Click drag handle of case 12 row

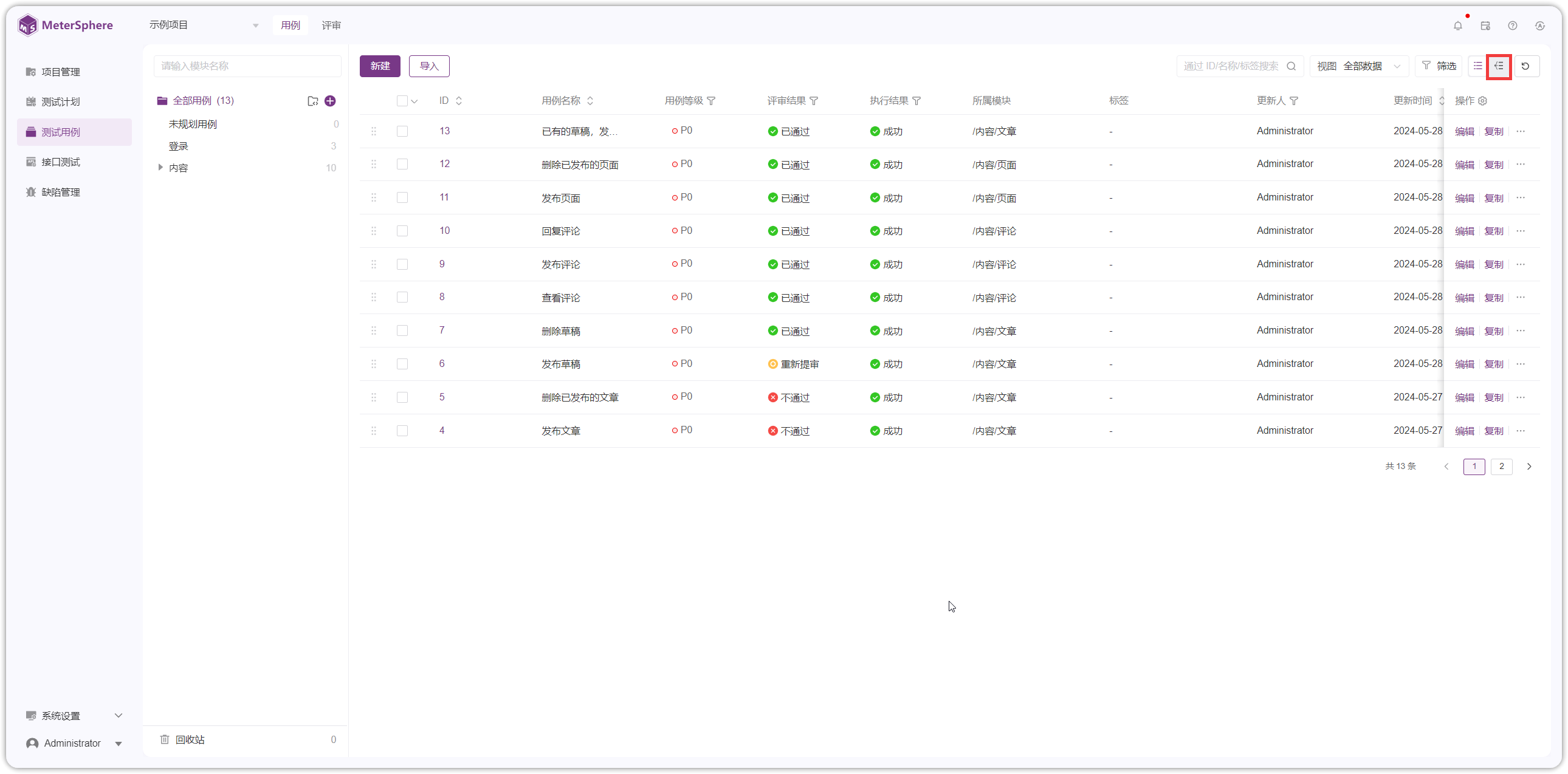point(374,164)
